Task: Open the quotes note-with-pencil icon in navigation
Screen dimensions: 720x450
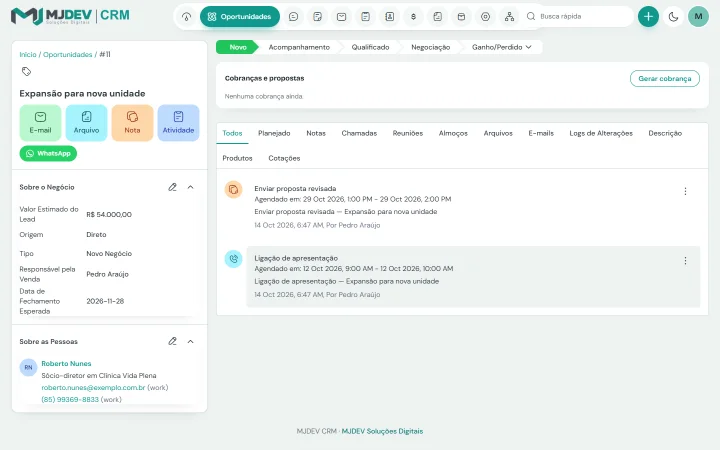Action: coord(317,17)
